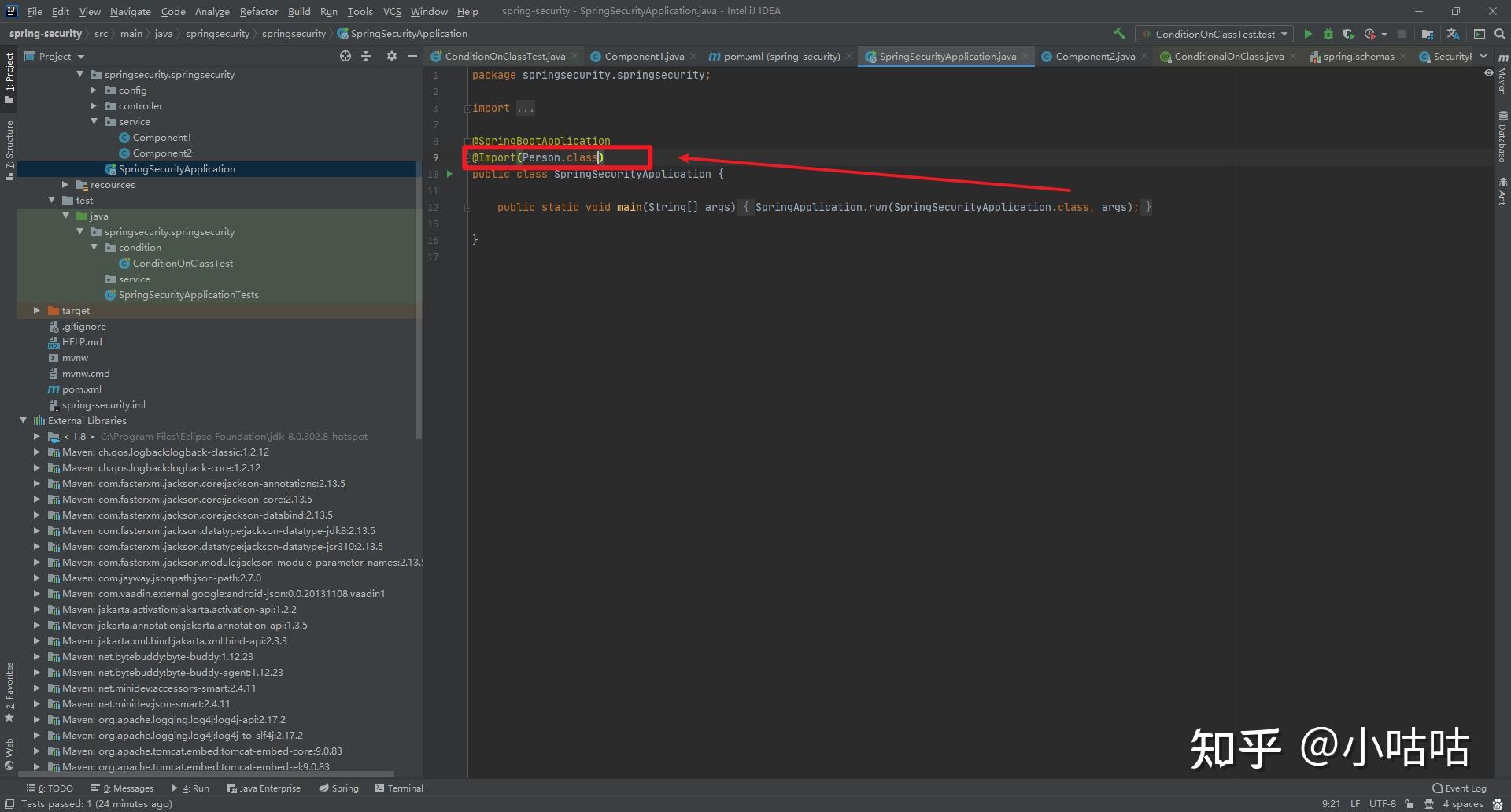Open the Structure tool window stripe

[9, 150]
